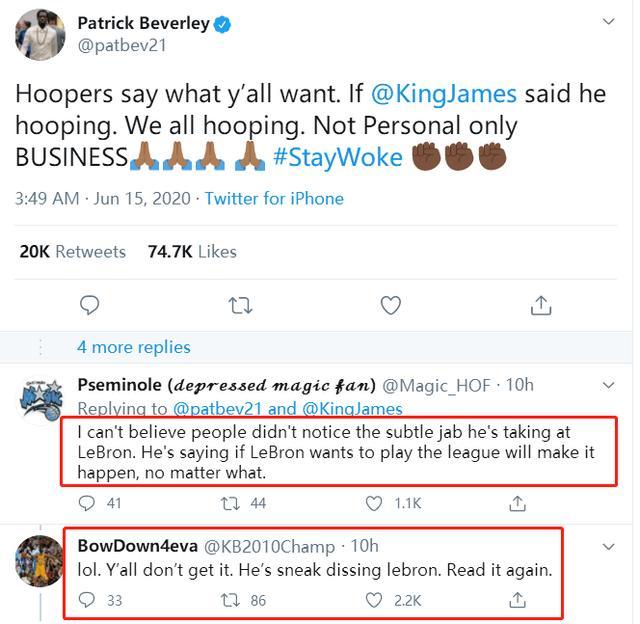This screenshot has width=640, height=624.
Task: Reply to Patrick Beverley's main tweet
Action: (90, 304)
